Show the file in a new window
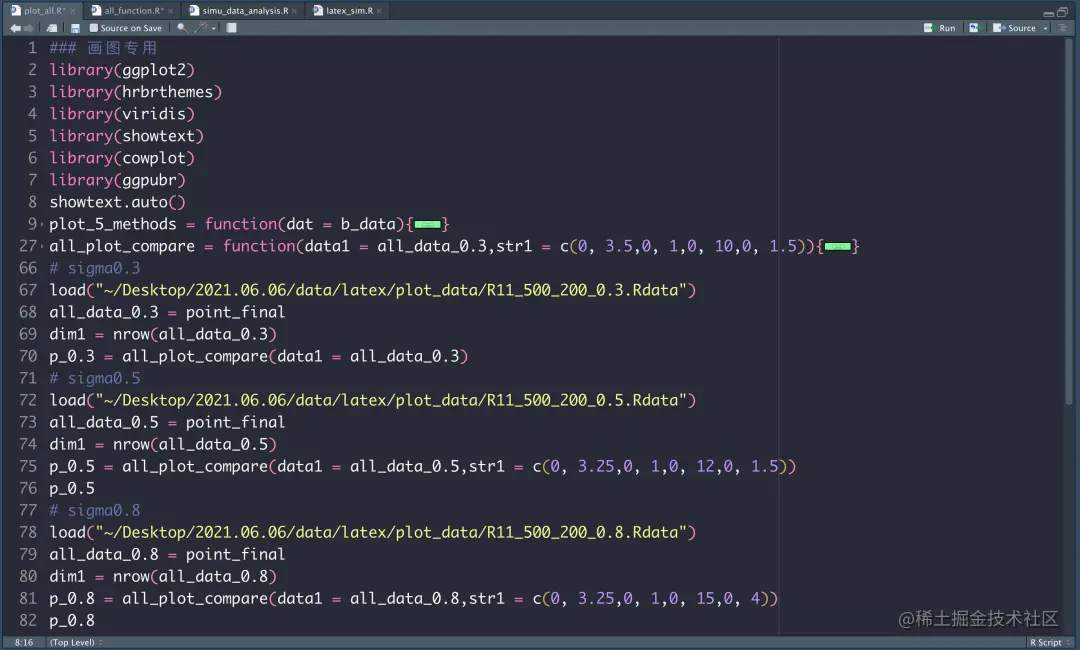This screenshot has width=1080, height=650. coord(52,28)
